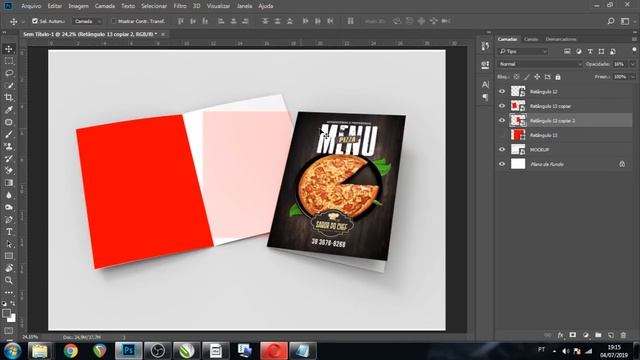Select the Rectangle shape tool
The width and height of the screenshot is (640, 360).
9,256
